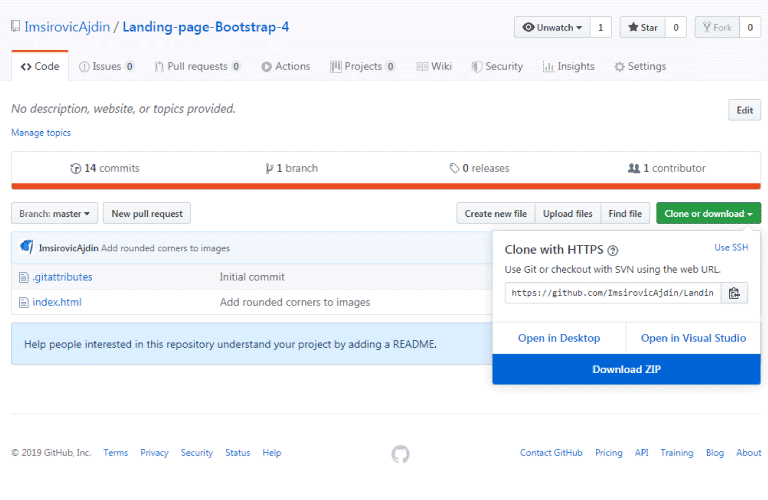Click the Manage topics link
Screen dimensions: 768x500
pos(41,133)
